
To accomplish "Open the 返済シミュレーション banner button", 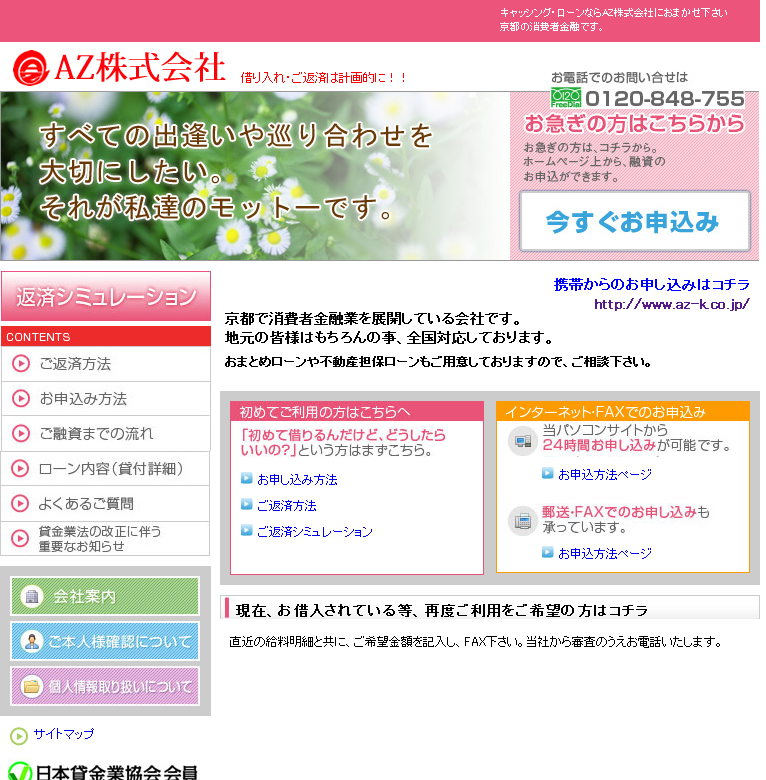I will pos(106,296).
